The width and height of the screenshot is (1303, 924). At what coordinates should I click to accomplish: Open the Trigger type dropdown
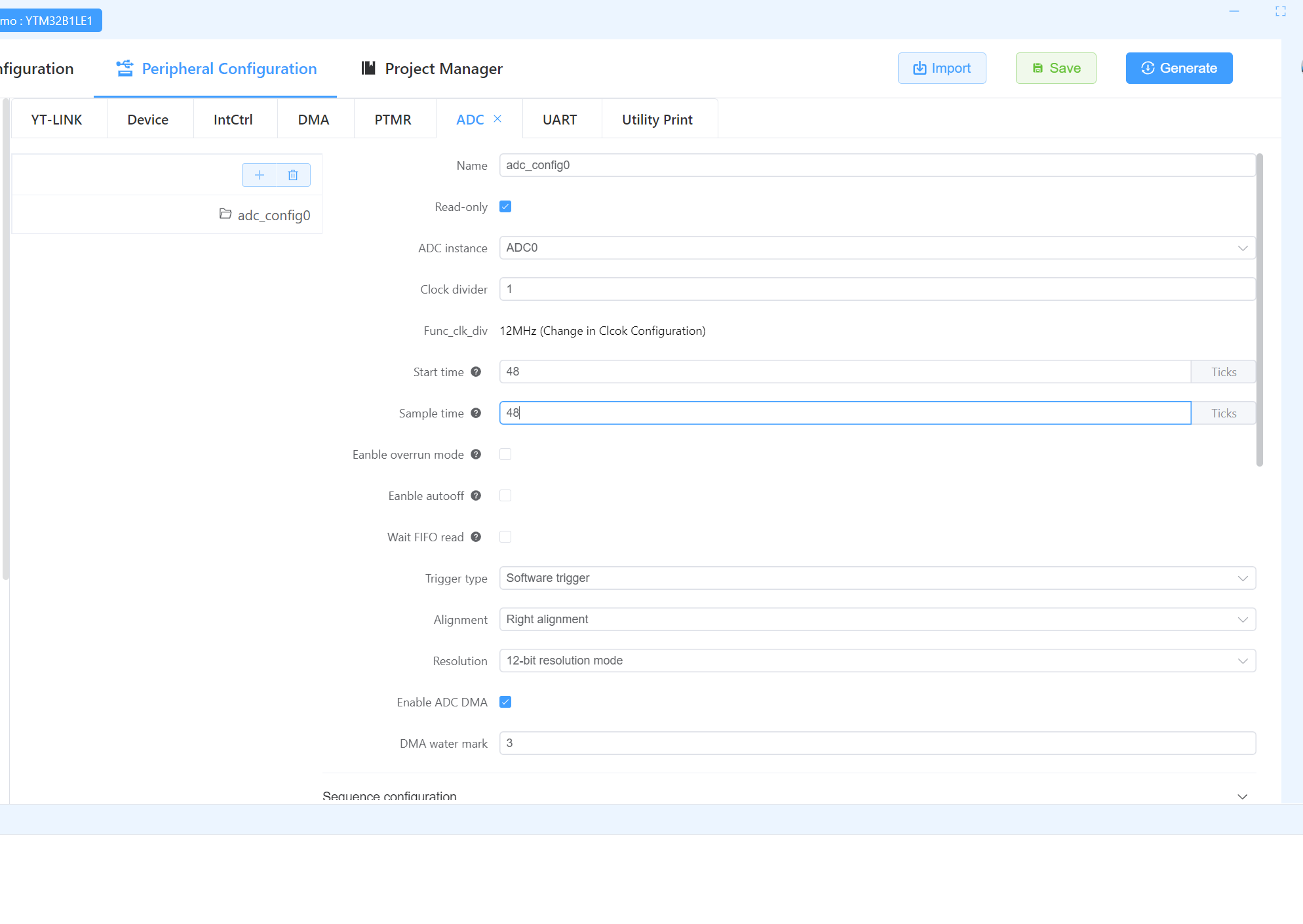877,578
